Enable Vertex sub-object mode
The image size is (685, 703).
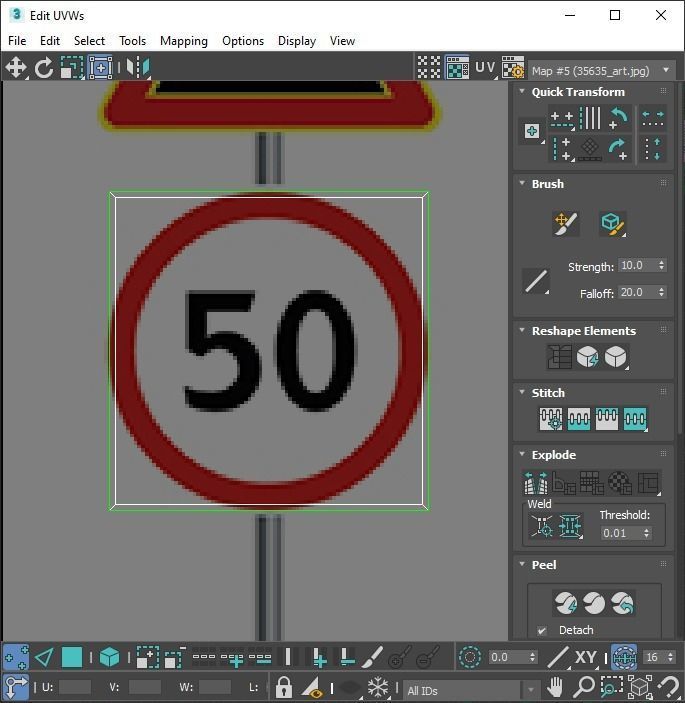point(16,658)
